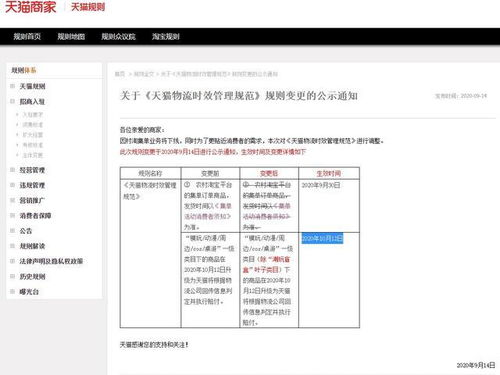
Task: Open 曝光台 in the sidebar
Action: coord(29,292)
